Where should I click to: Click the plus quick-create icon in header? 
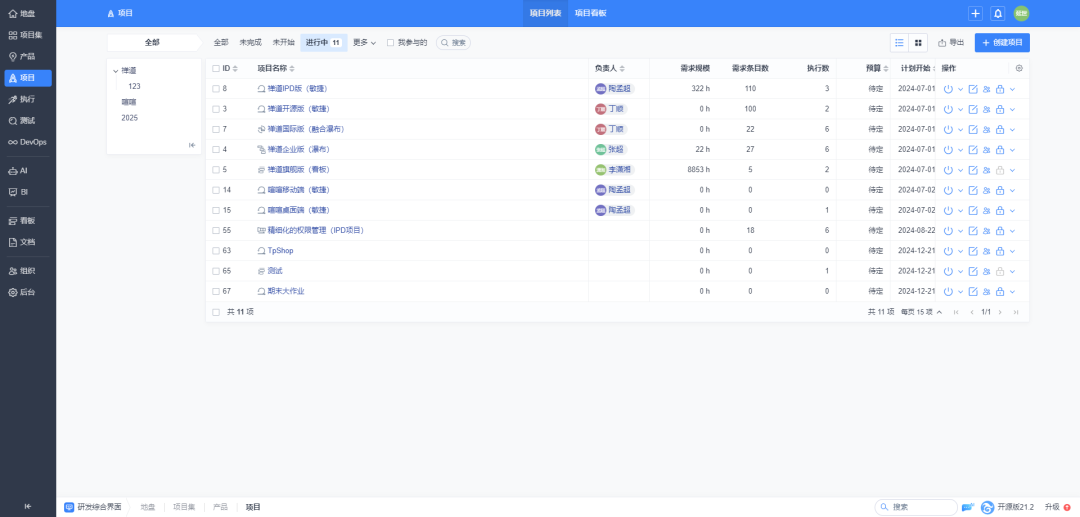(975, 13)
